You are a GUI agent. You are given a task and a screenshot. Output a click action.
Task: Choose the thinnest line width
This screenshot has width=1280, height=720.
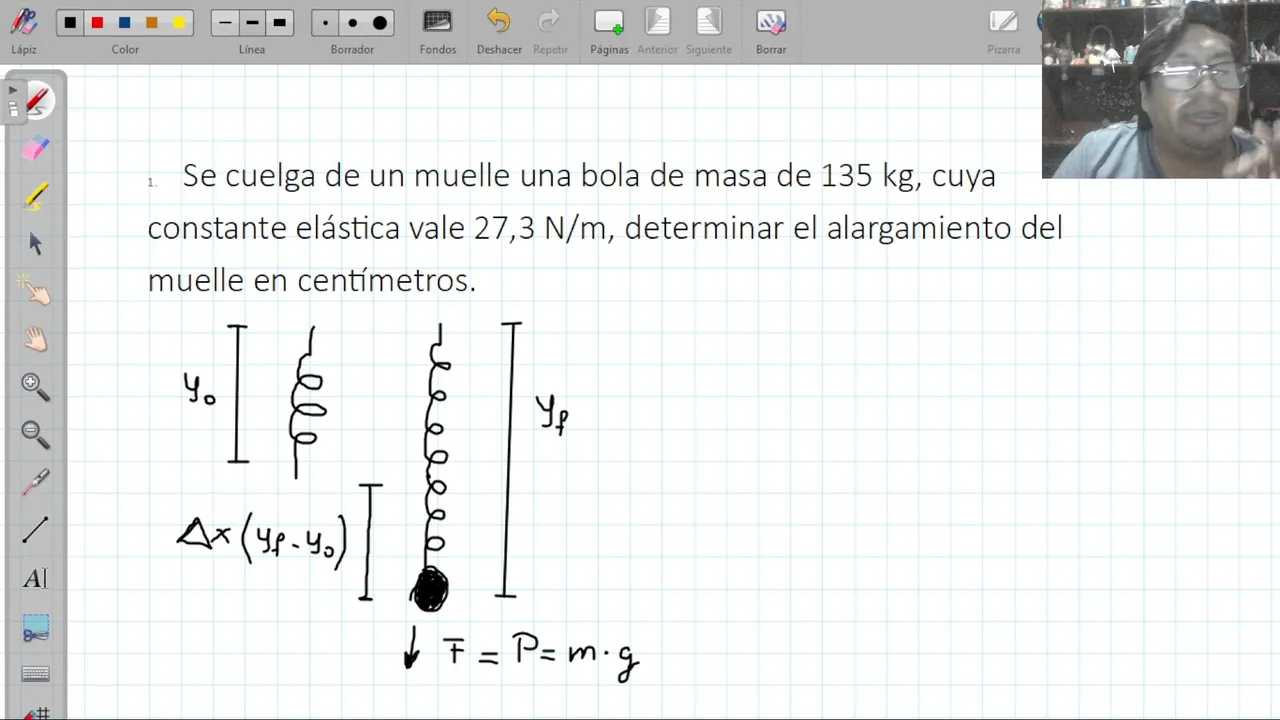225,23
